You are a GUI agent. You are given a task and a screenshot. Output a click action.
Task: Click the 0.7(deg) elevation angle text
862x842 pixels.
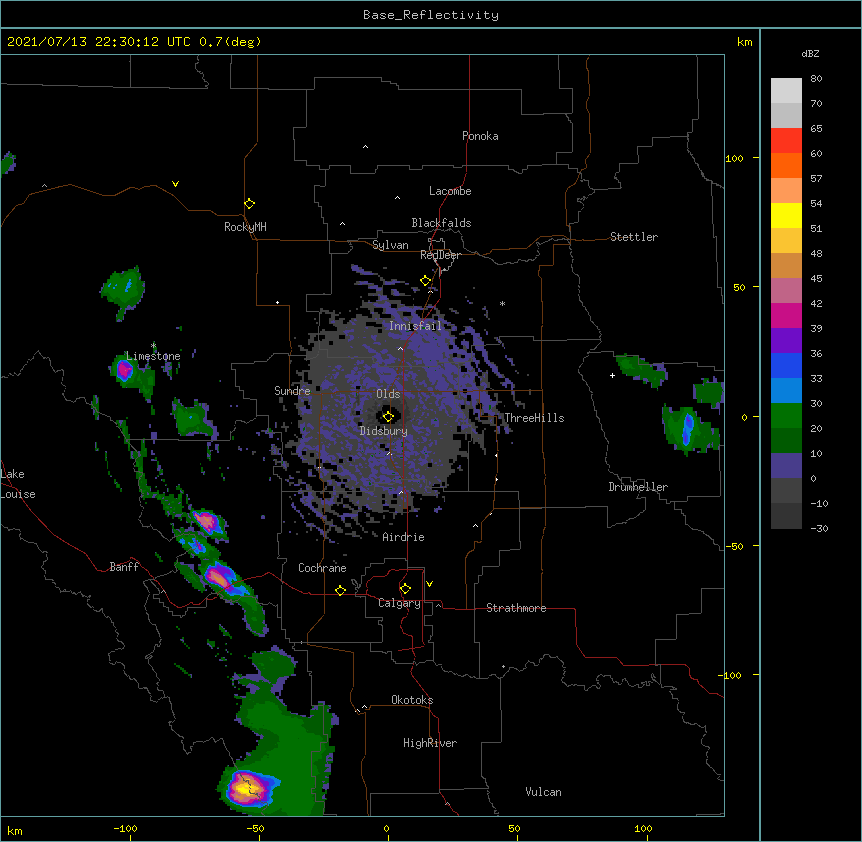click(230, 42)
